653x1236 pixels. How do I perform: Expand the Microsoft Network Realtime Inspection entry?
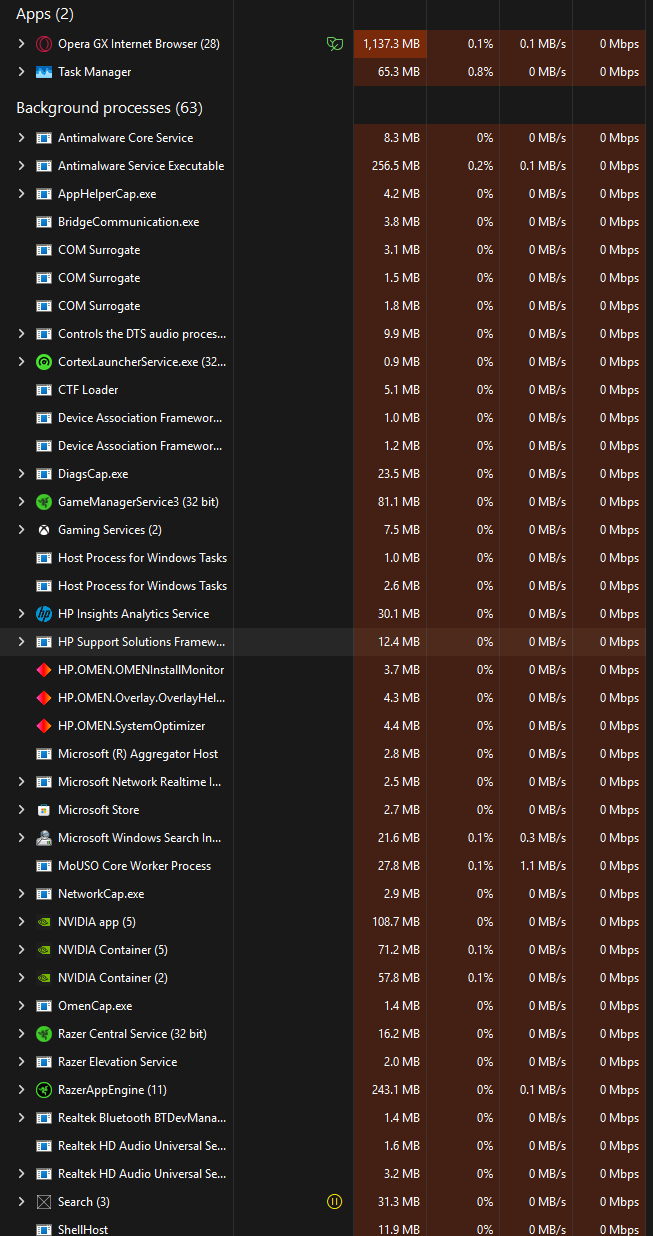[x=21, y=782]
